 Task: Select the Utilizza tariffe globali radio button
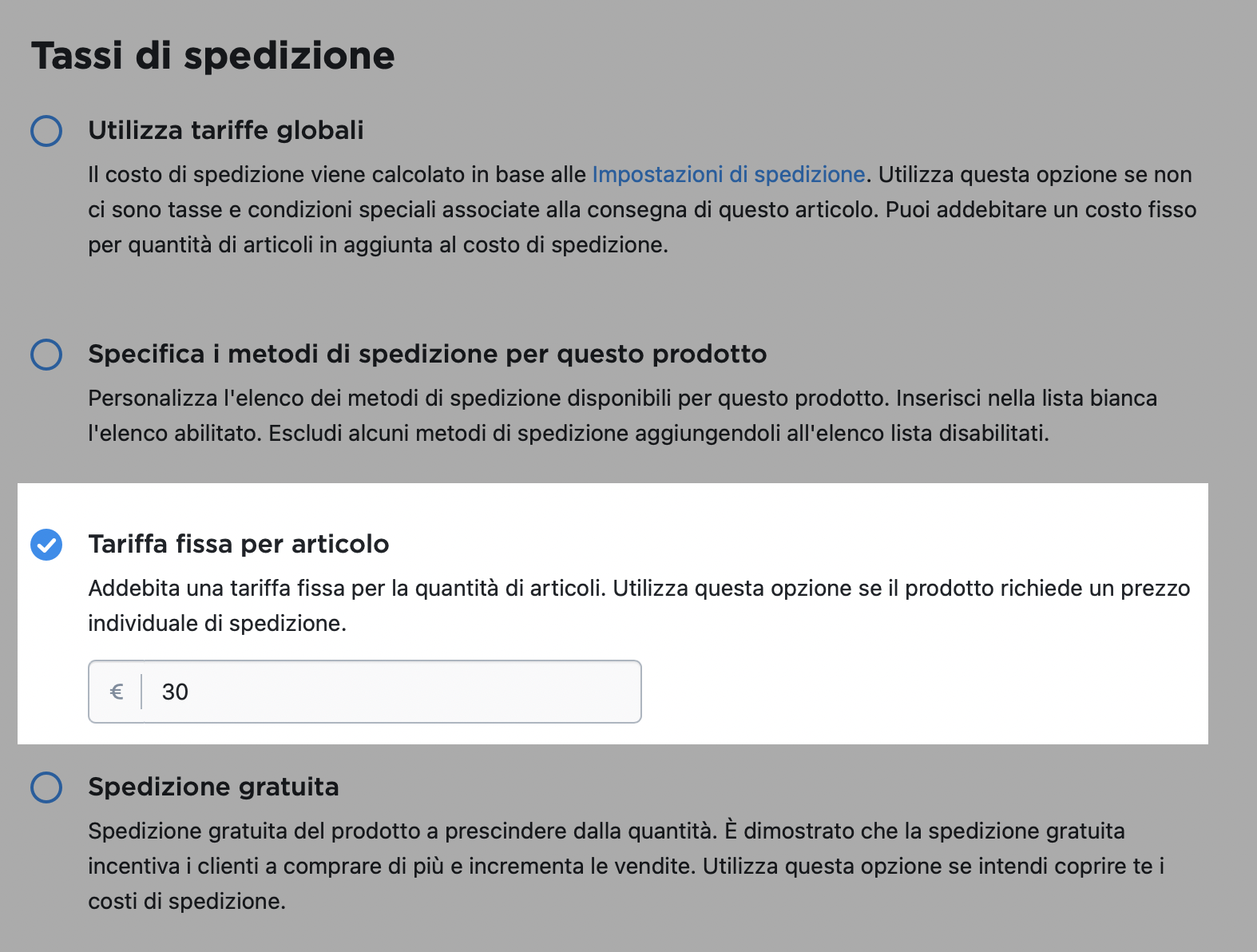pos(46,130)
